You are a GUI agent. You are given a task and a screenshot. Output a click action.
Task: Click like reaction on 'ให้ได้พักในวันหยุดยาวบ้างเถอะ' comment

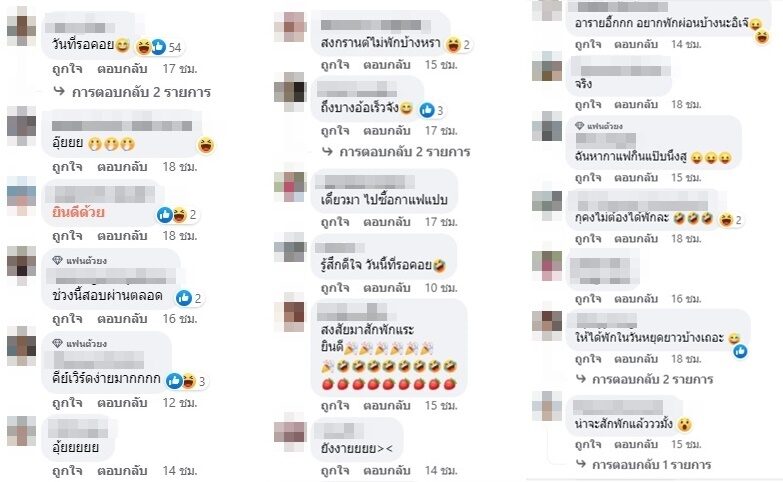740,351
